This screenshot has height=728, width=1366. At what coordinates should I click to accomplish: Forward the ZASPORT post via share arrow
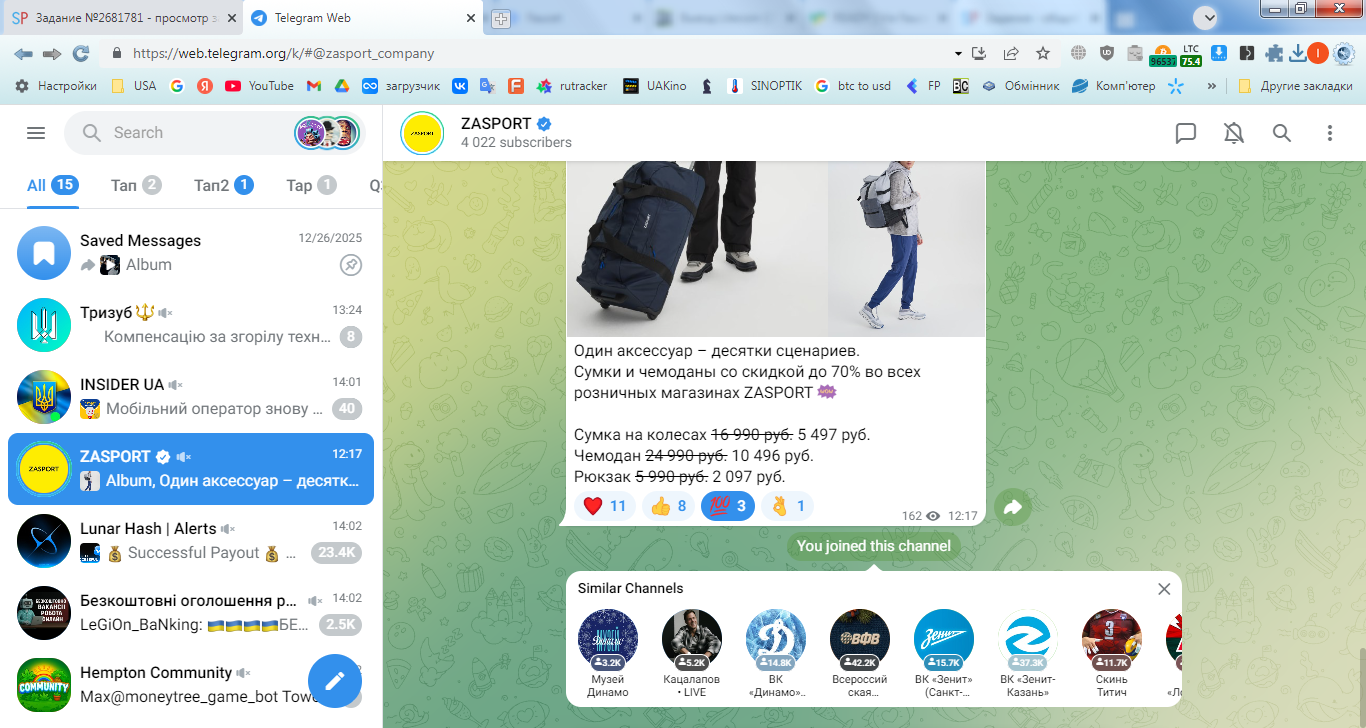pos(1012,508)
